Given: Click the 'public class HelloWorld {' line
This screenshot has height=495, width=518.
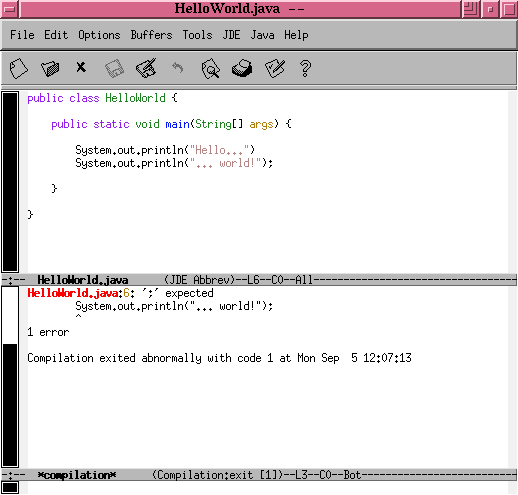Looking at the screenshot, I should coord(102,98).
